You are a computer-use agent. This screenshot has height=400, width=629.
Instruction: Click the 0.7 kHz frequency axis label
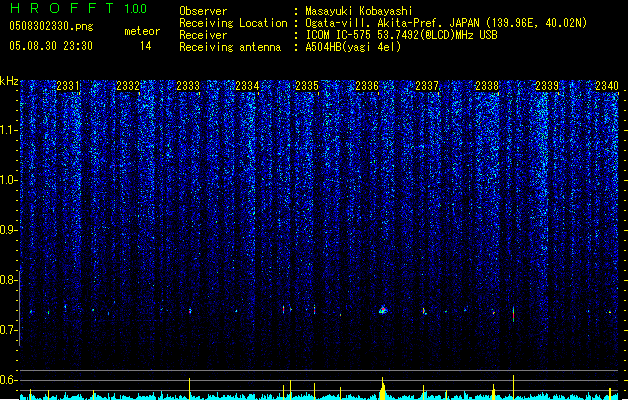click(9, 330)
